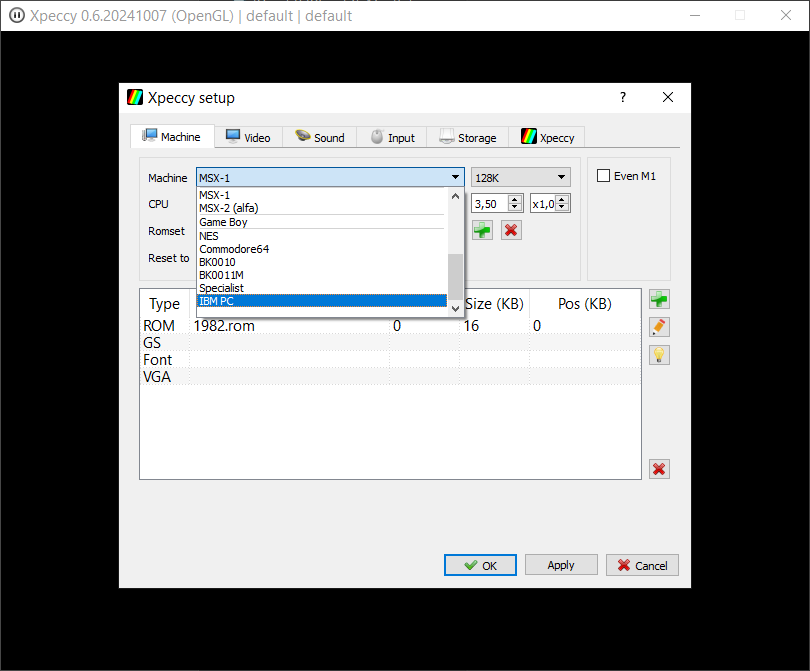Go to the Xpeccy tab
Image resolution: width=810 pixels, height=671 pixels.
coord(547,137)
